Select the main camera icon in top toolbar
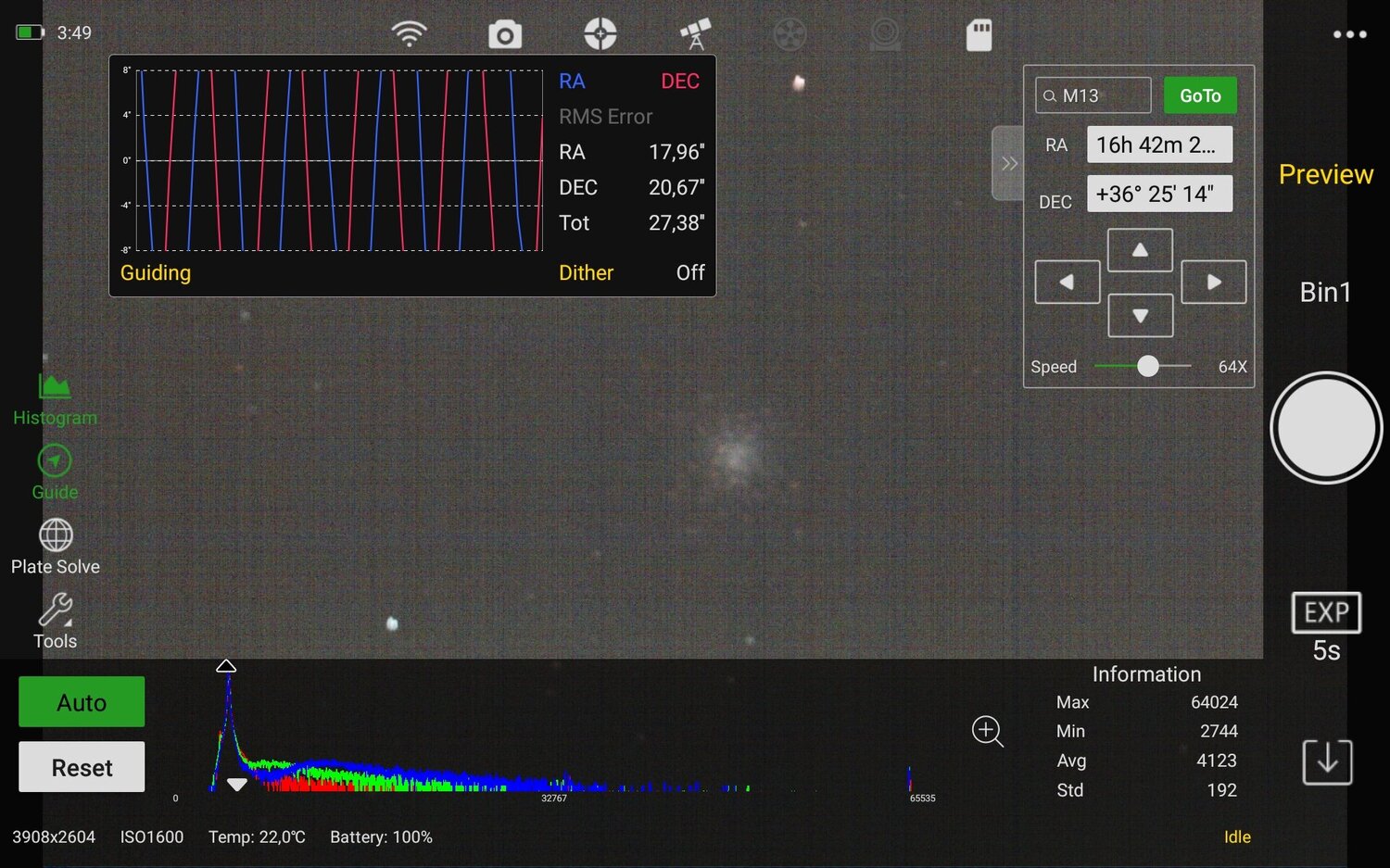This screenshot has width=1390, height=868. [x=504, y=32]
